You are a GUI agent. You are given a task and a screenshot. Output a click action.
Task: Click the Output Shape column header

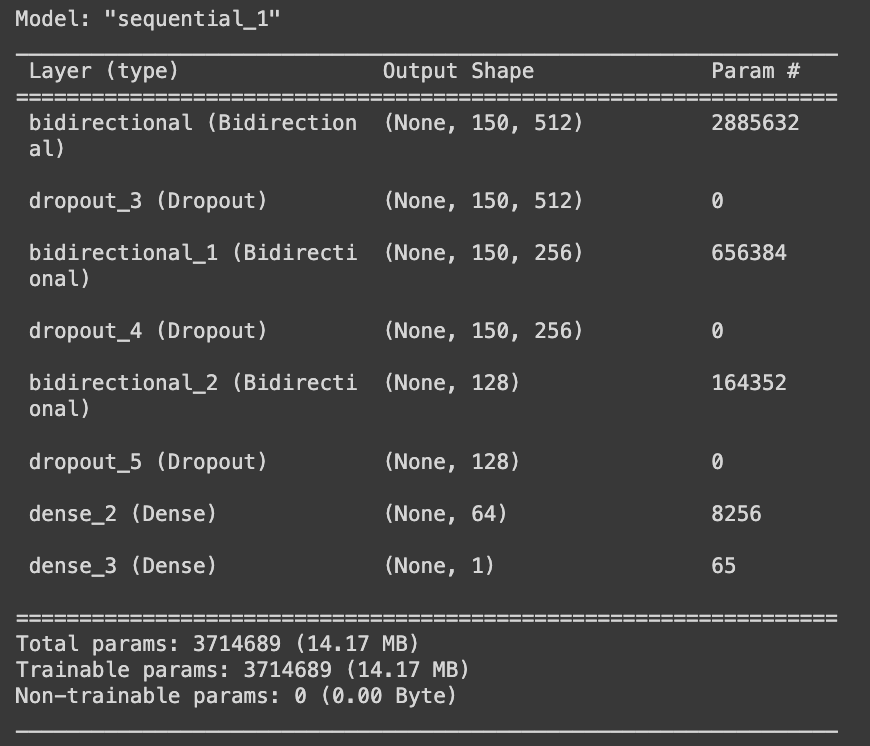(x=458, y=71)
